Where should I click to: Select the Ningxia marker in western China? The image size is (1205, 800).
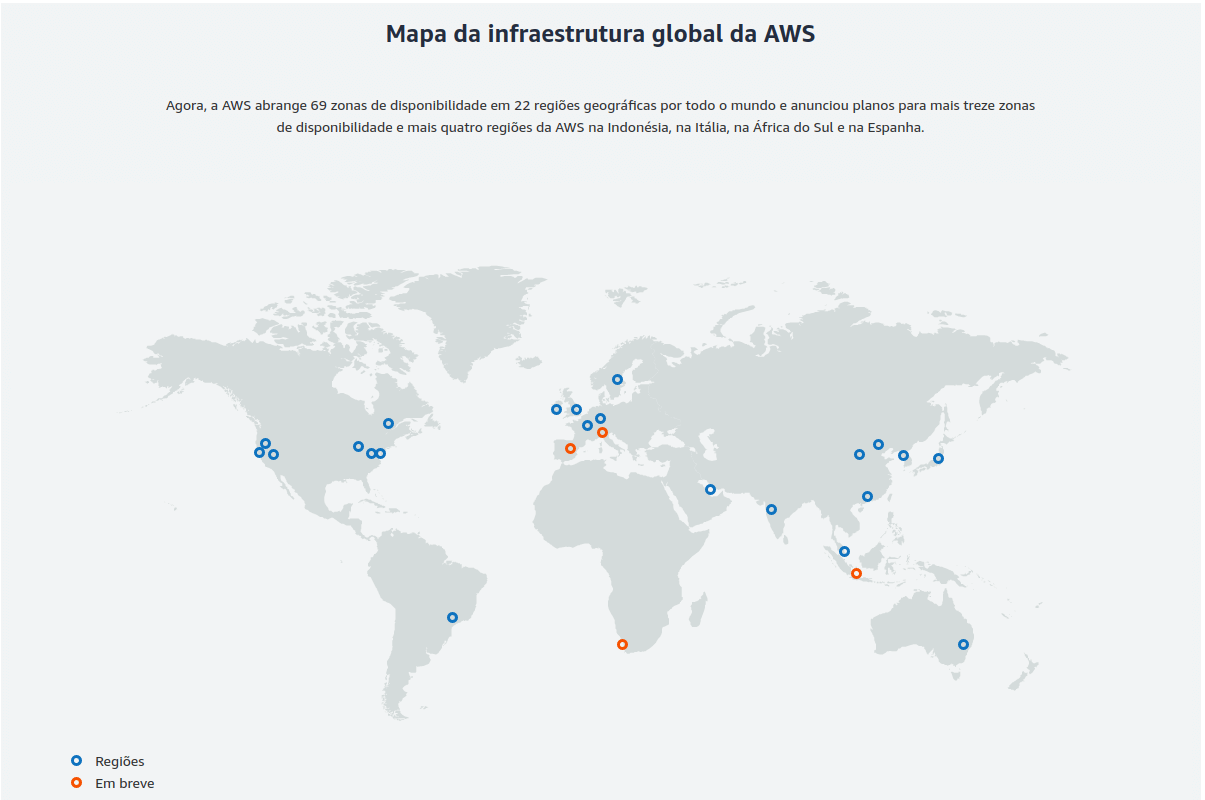[859, 454]
